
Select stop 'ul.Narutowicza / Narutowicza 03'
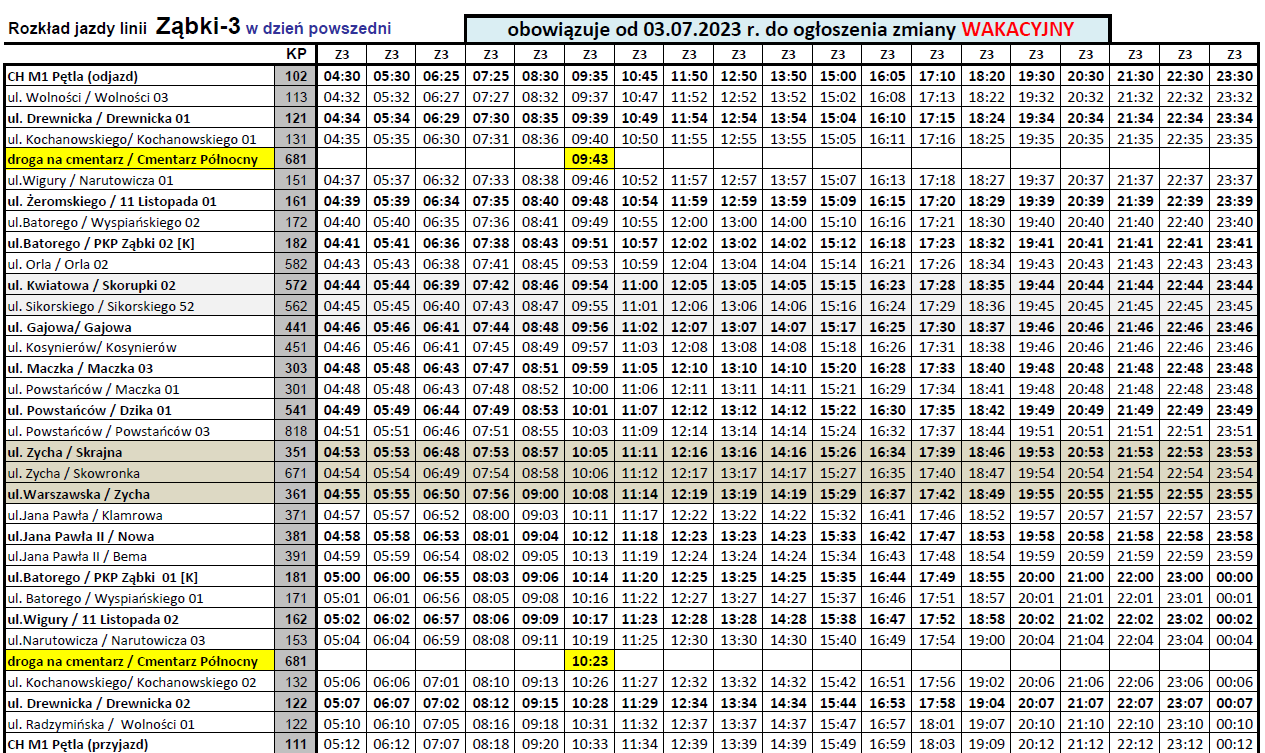[106, 640]
